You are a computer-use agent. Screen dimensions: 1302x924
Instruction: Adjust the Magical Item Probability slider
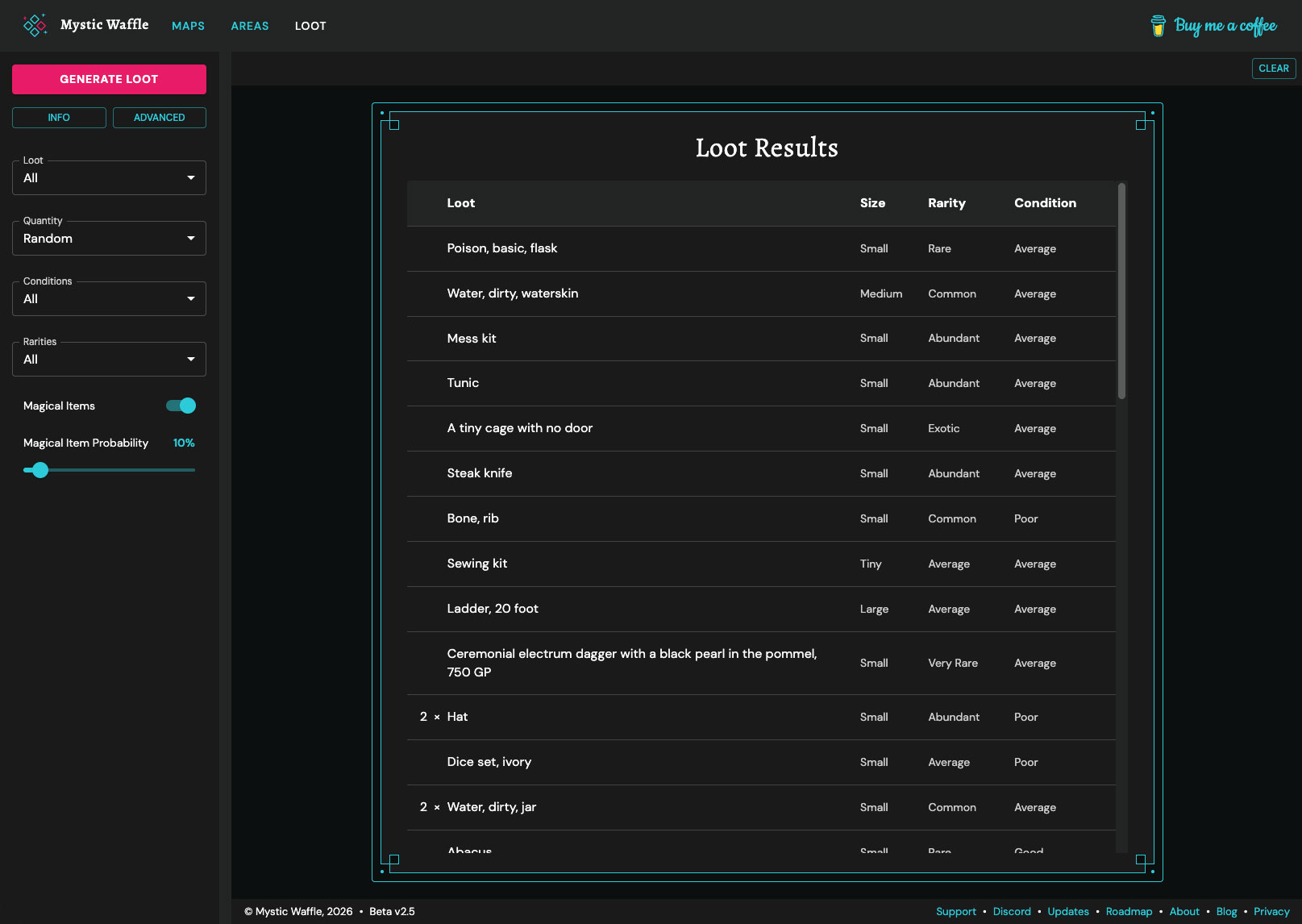40,470
